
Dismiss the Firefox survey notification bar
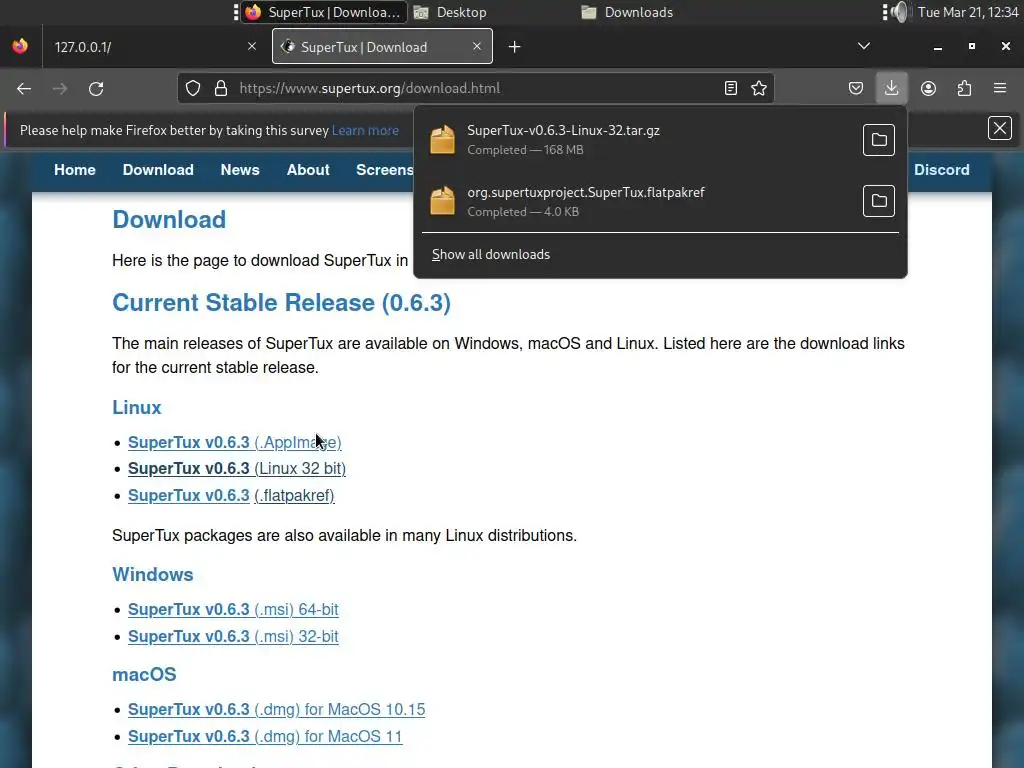pyautogui.click(x=1000, y=128)
